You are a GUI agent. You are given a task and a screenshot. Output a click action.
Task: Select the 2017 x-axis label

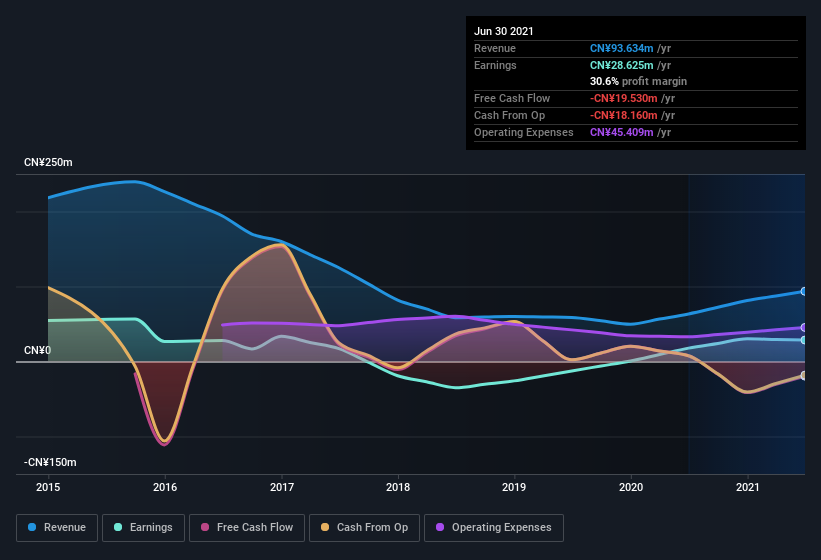coord(282,487)
